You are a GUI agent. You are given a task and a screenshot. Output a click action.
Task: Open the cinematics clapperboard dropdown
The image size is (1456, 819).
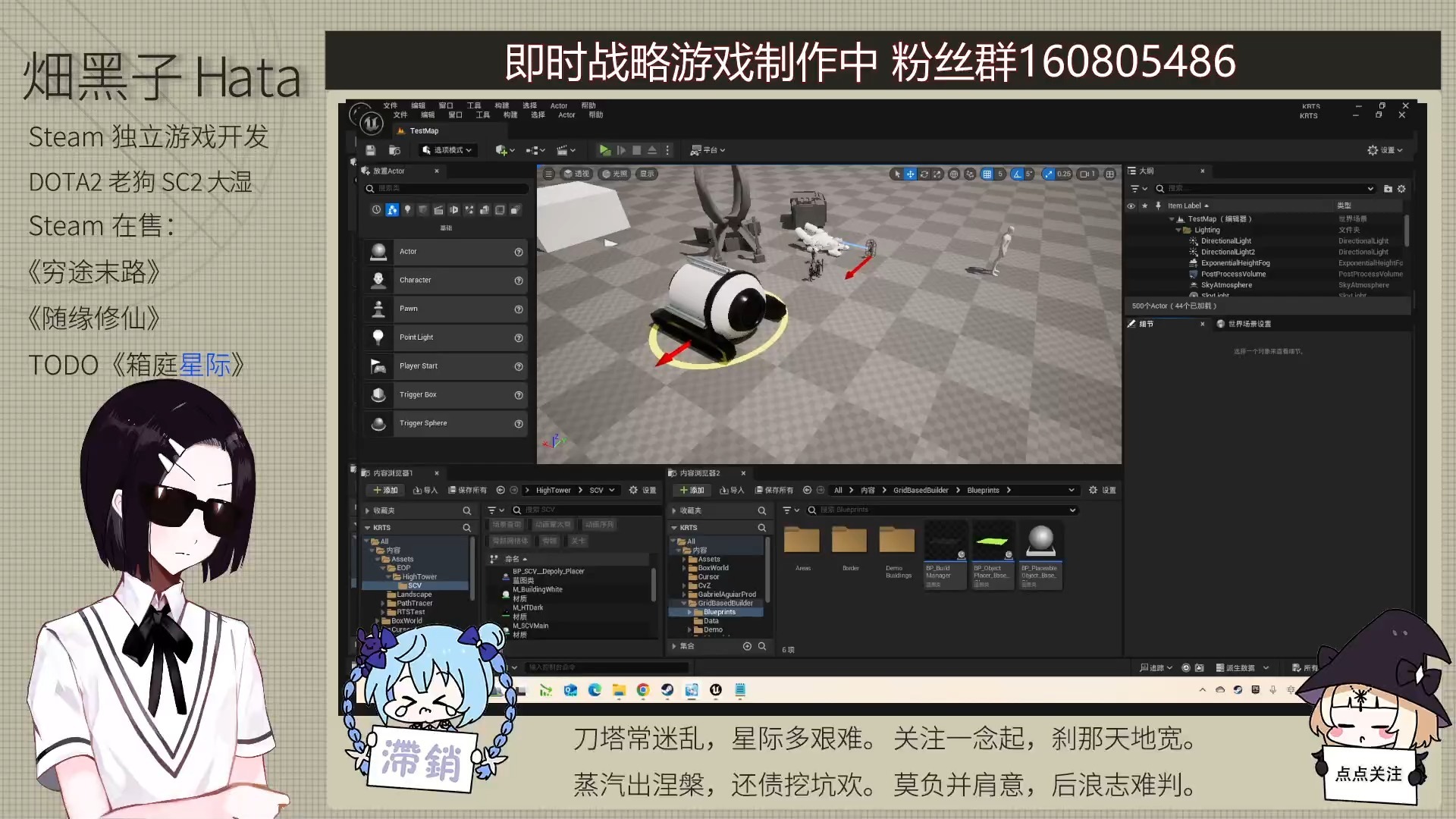tap(566, 150)
